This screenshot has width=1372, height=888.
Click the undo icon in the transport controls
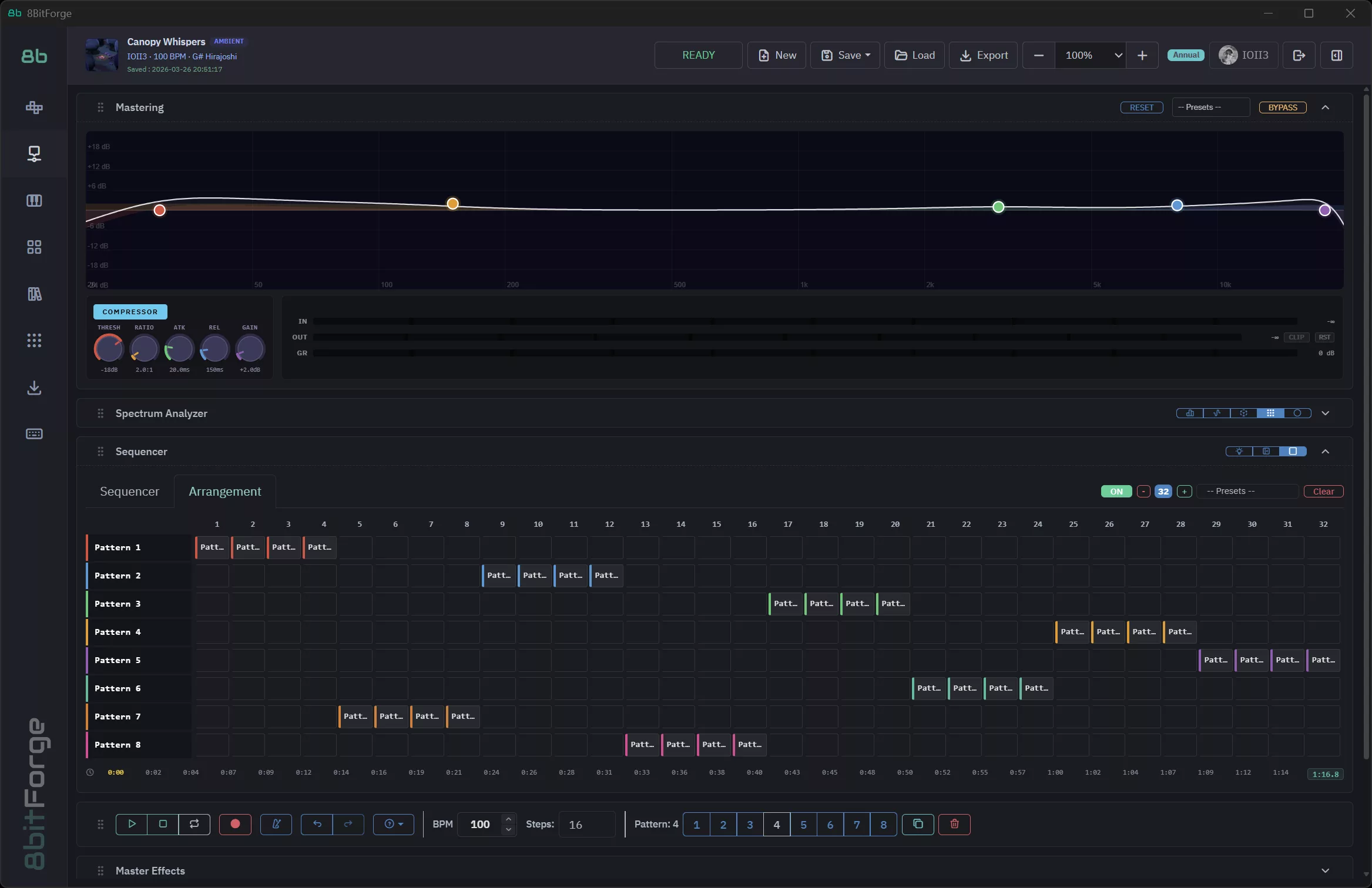point(317,824)
